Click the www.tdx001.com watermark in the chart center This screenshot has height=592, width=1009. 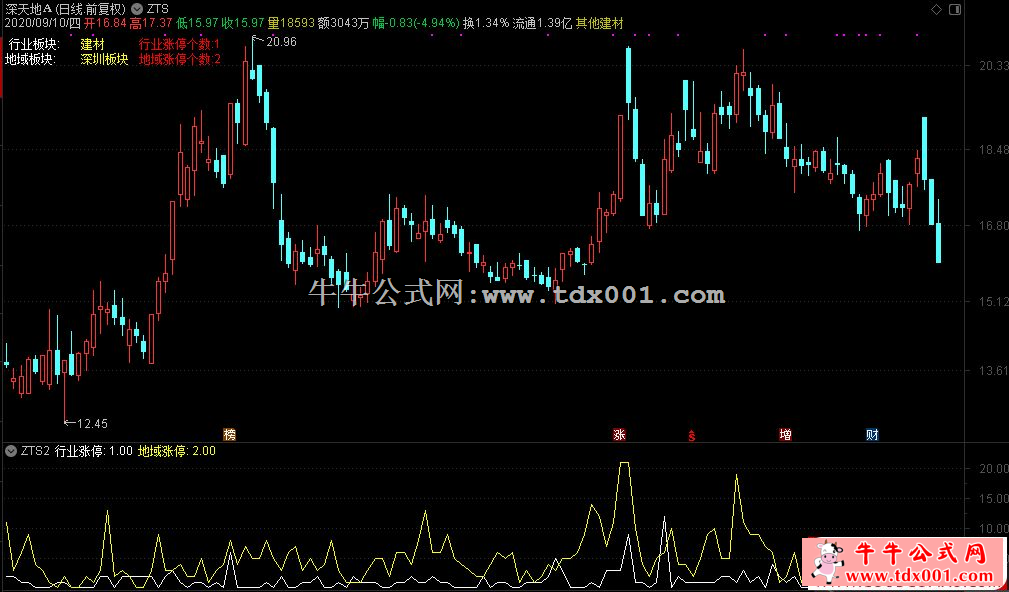pyautogui.click(x=604, y=295)
